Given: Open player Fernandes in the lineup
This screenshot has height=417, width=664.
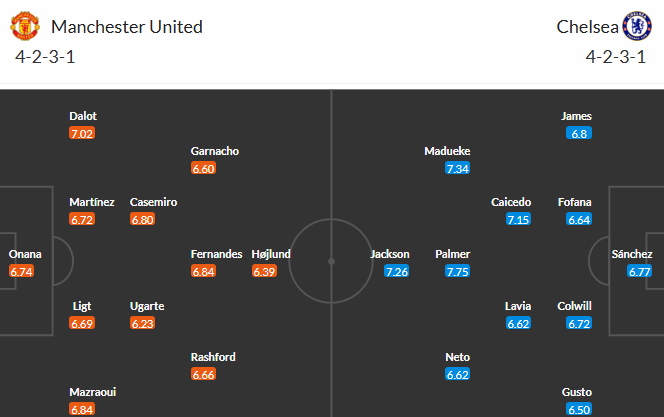Looking at the screenshot, I should 216,254.
